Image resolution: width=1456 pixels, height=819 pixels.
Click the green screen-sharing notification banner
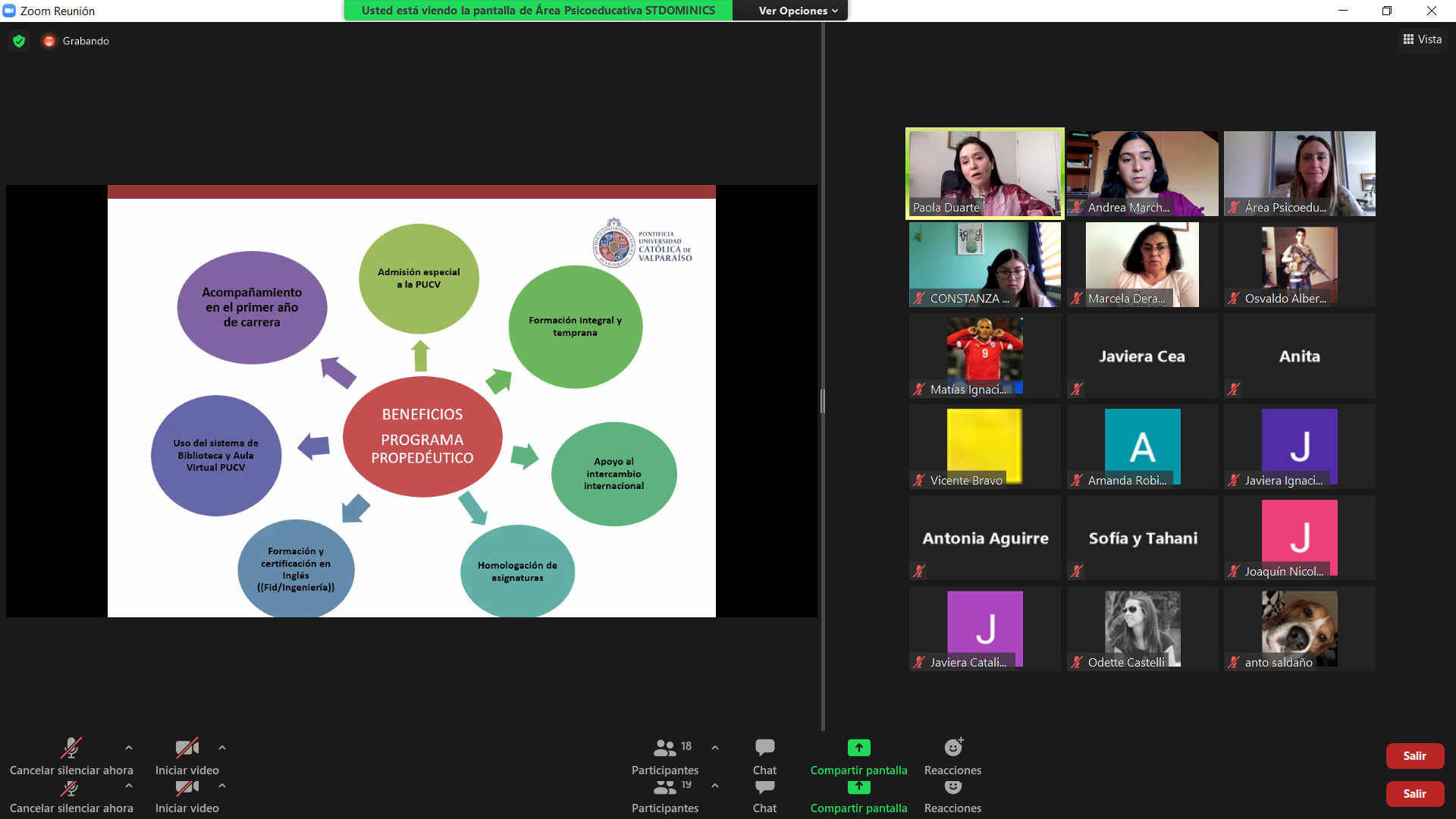click(538, 11)
